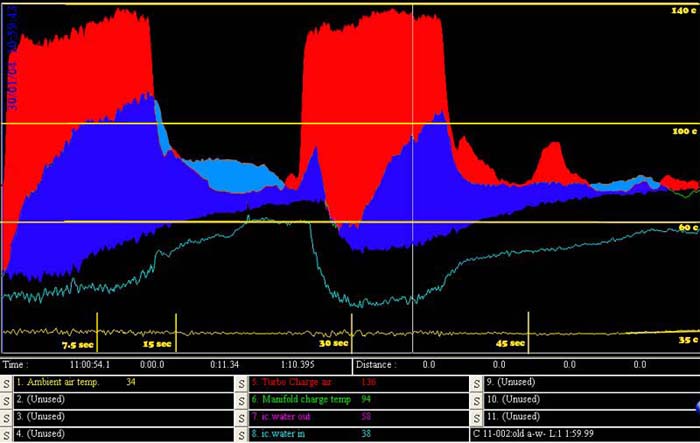Click the ambient air temp value 34

pos(131,382)
